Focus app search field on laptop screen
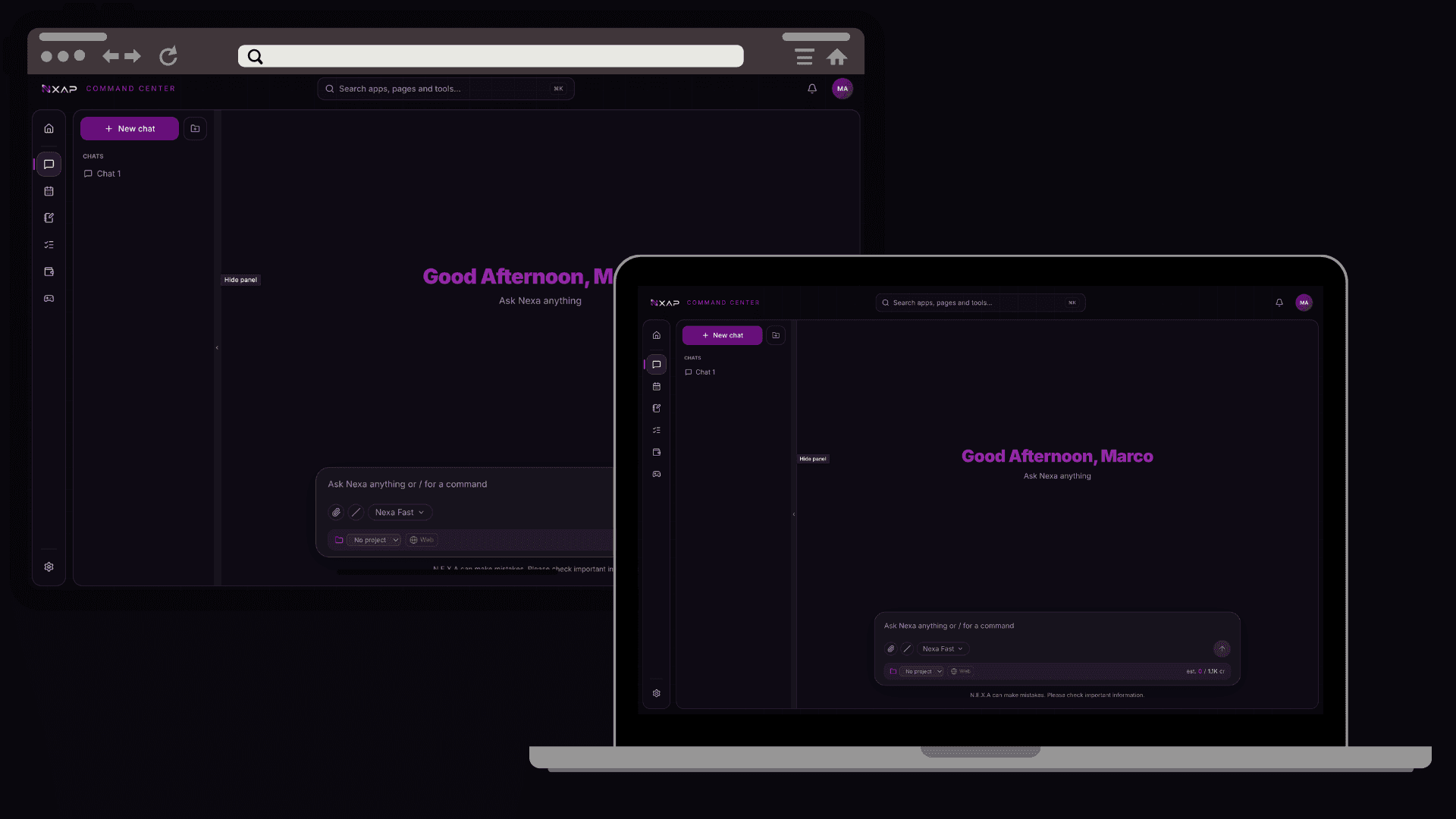Viewport: 1456px width, 819px height. tap(981, 303)
